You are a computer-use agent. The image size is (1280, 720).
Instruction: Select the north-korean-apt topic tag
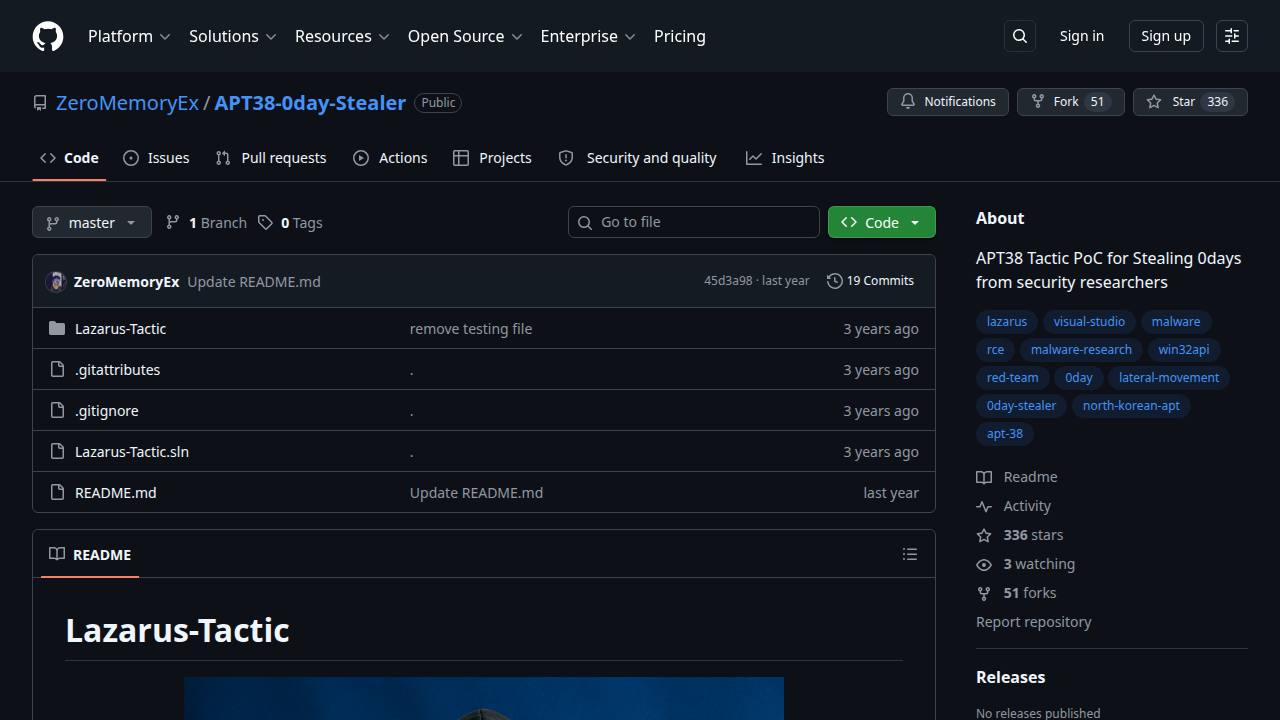(x=1131, y=406)
